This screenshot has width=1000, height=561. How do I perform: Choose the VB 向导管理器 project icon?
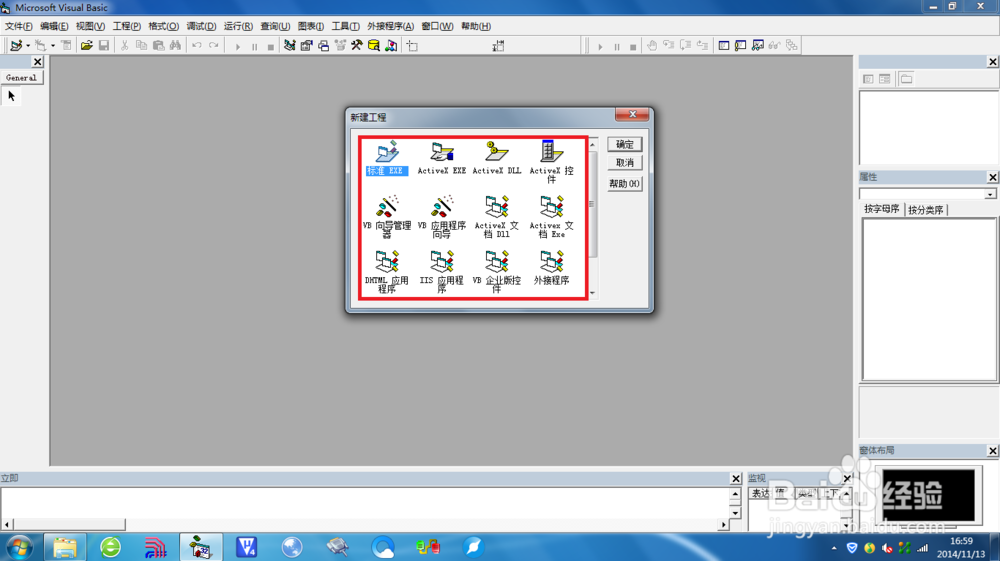pyautogui.click(x=386, y=217)
